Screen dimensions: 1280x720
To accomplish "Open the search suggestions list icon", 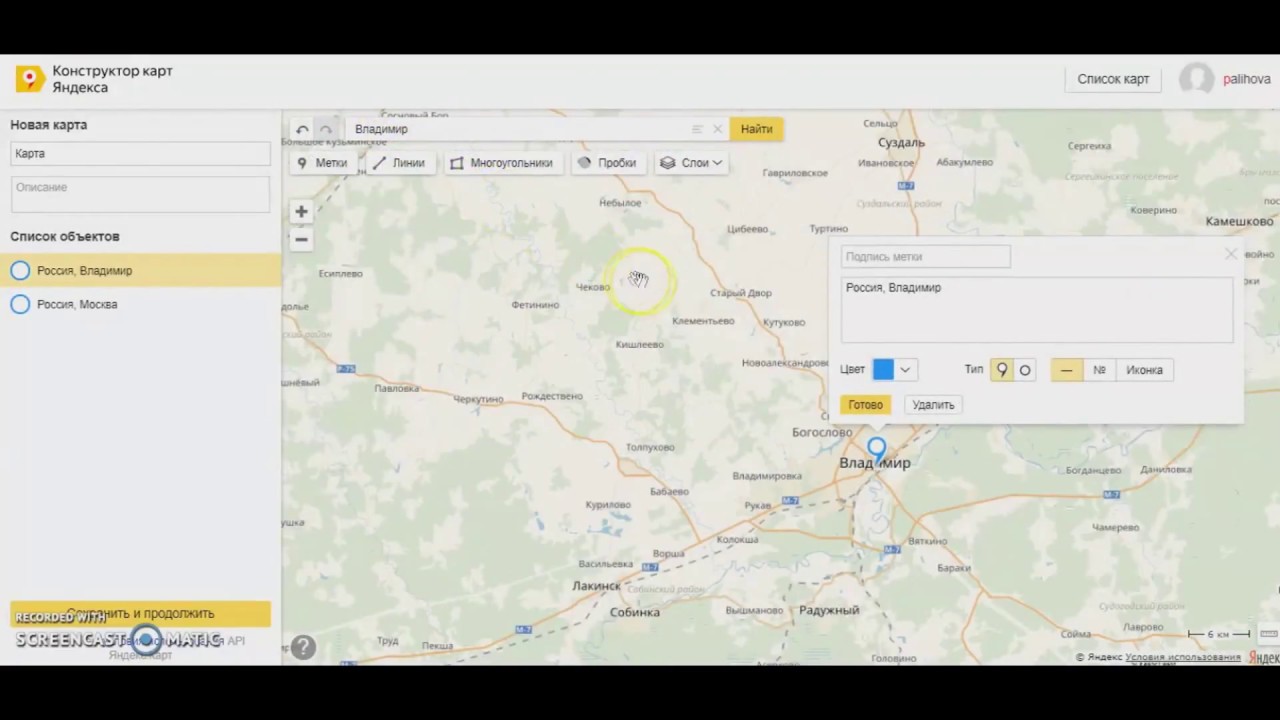I will 697,129.
